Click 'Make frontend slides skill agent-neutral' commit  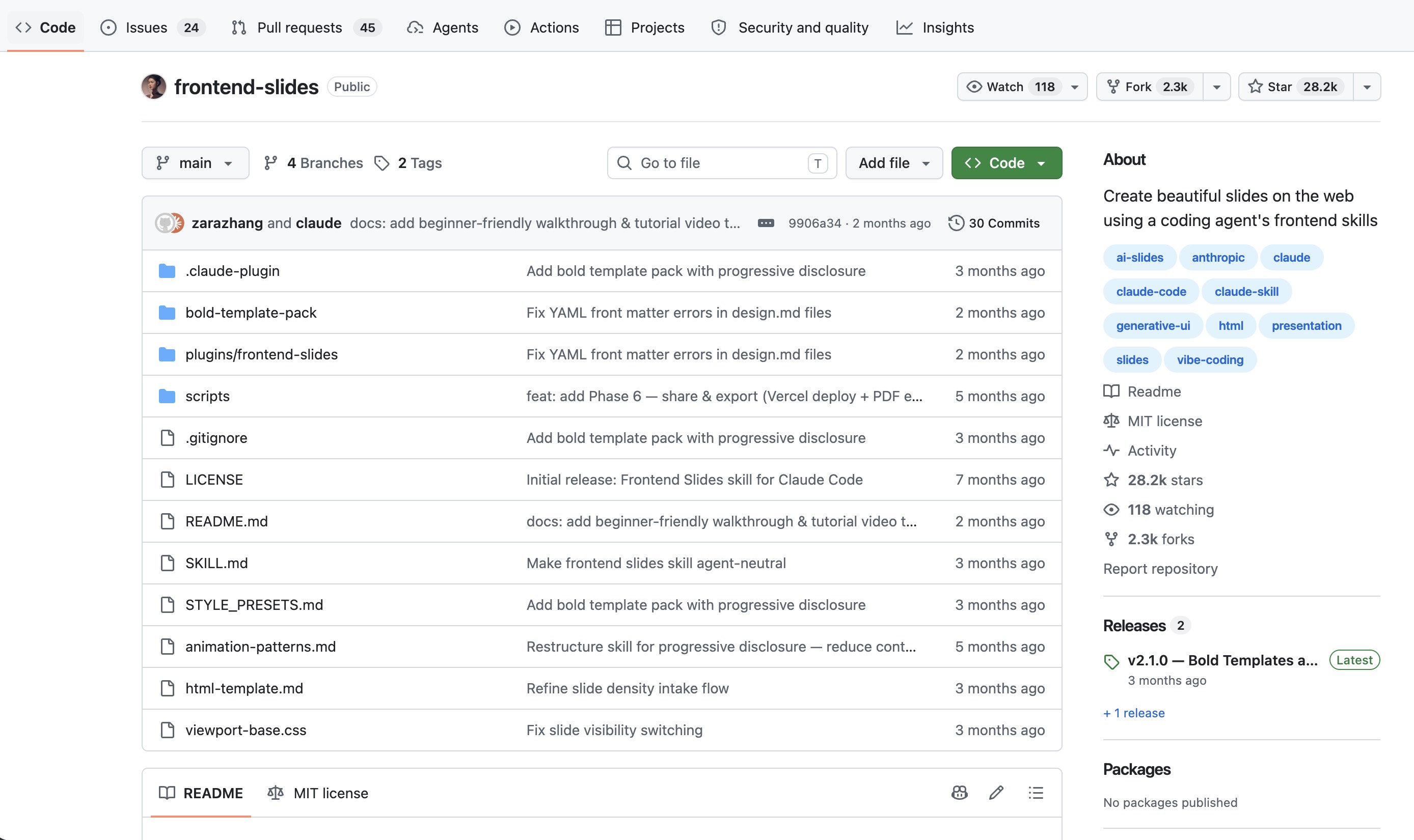[x=656, y=563]
